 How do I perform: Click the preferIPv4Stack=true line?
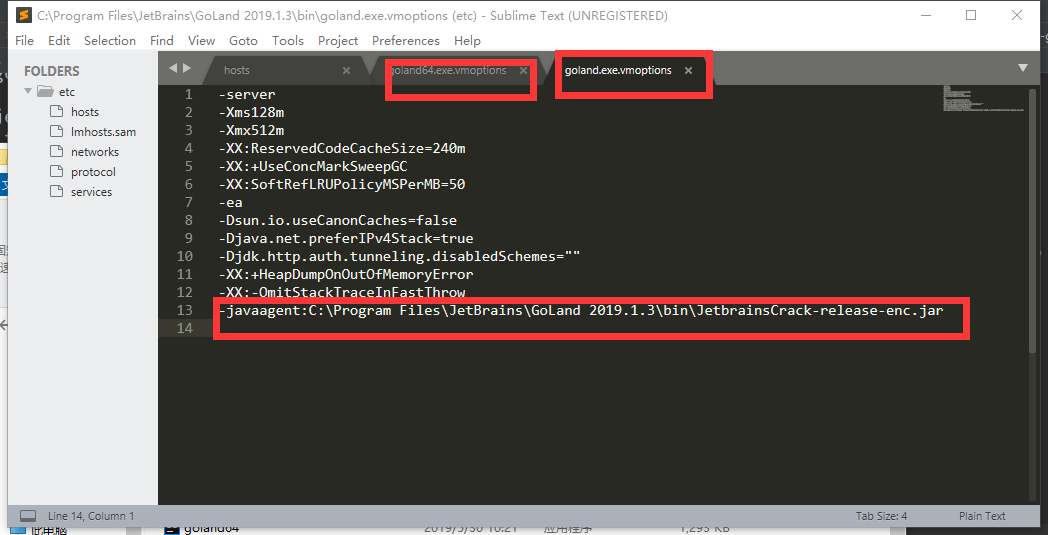click(x=346, y=238)
